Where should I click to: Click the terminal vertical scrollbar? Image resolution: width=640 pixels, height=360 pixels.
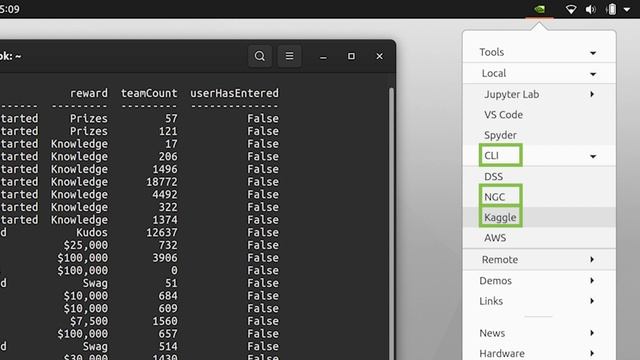click(391, 224)
